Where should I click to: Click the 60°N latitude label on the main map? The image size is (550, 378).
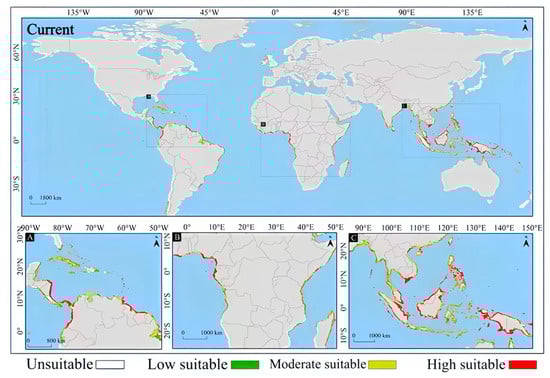pyautogui.click(x=16, y=53)
